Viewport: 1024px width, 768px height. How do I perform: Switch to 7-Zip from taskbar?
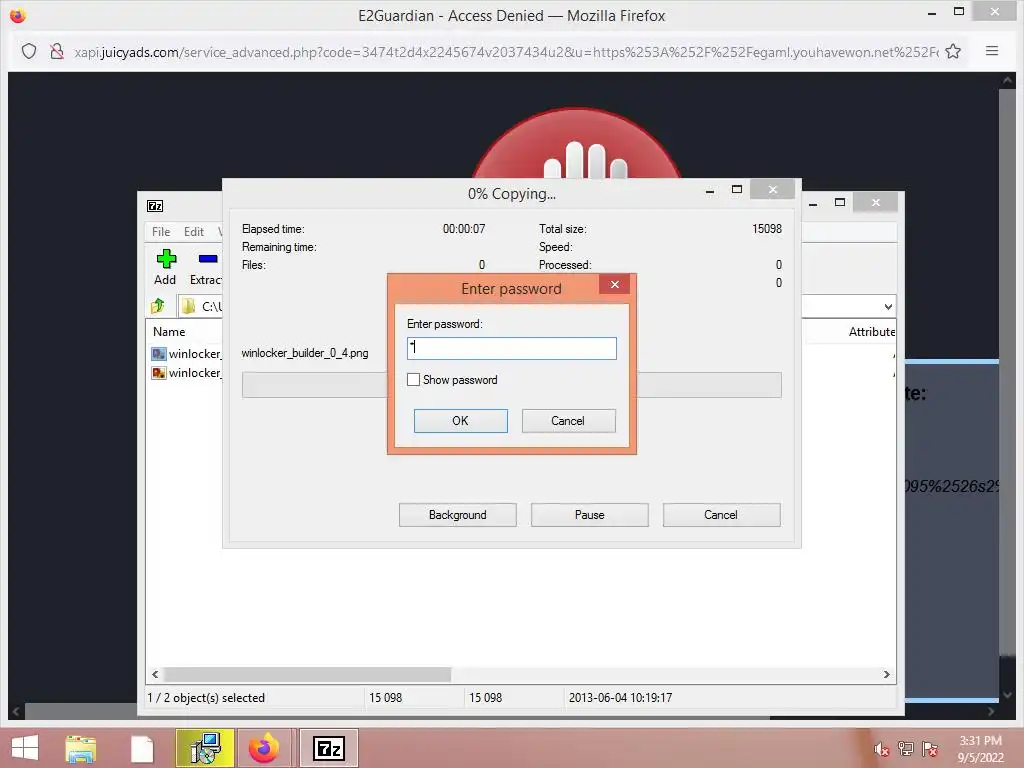tap(328, 748)
